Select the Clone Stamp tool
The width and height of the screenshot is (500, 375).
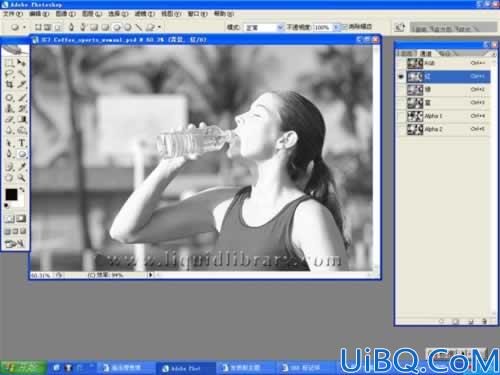9,108
